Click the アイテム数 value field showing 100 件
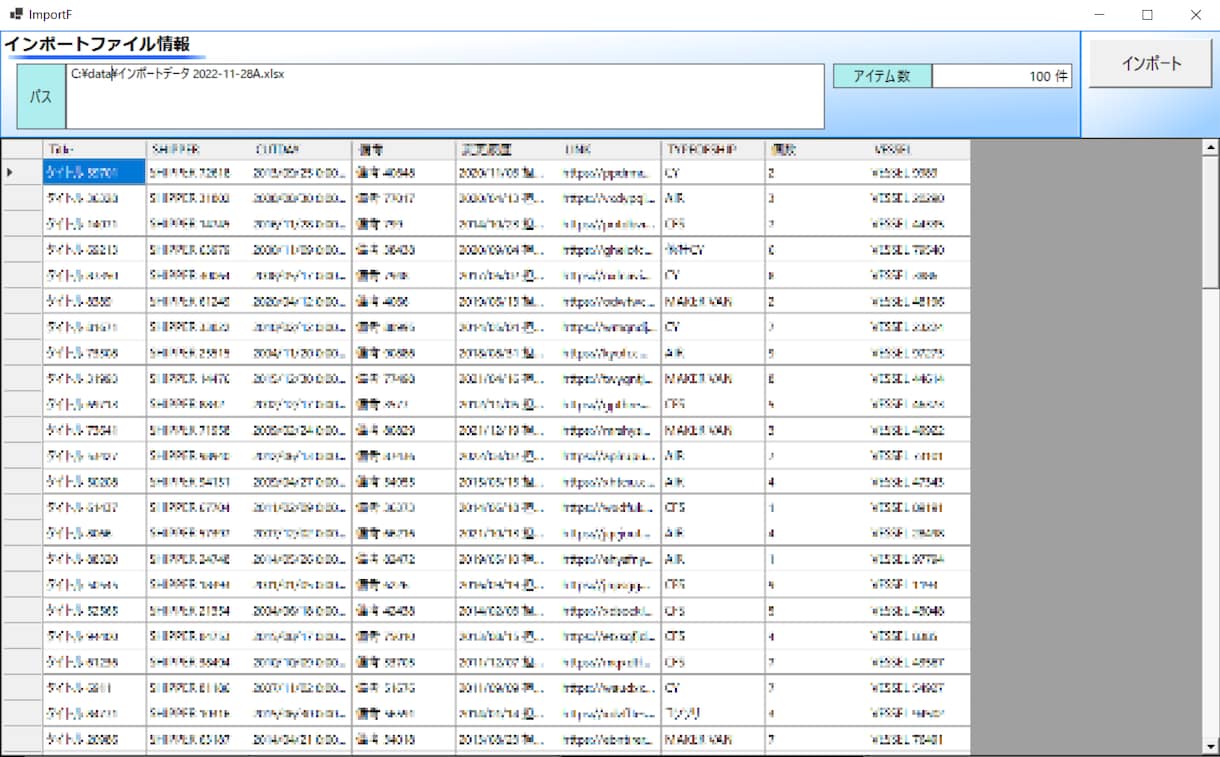The width and height of the screenshot is (1220, 757). (x=1002, y=76)
